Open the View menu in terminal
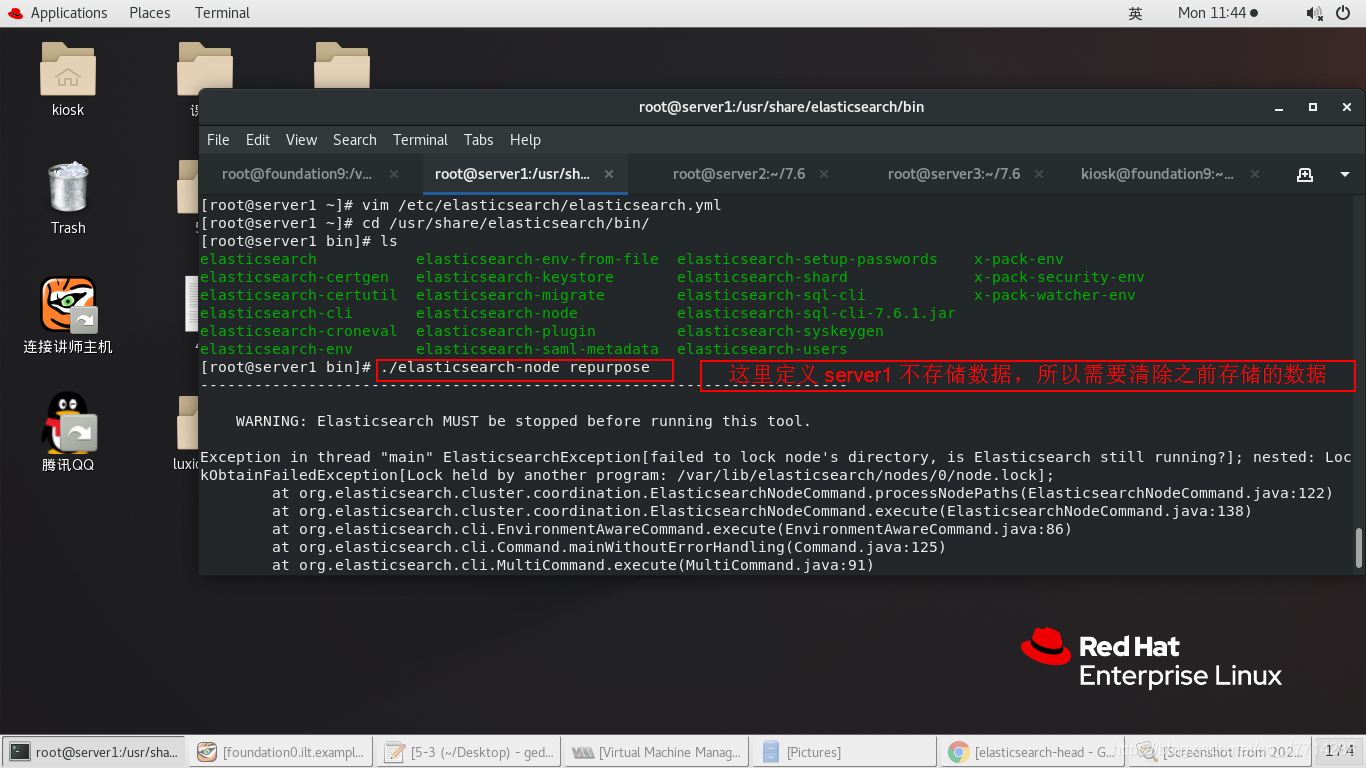Viewport: 1366px width, 768px height. tap(301, 140)
